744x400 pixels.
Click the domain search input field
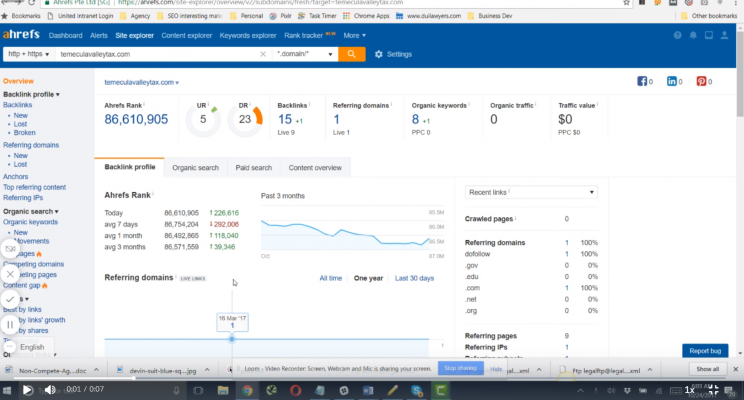point(160,54)
